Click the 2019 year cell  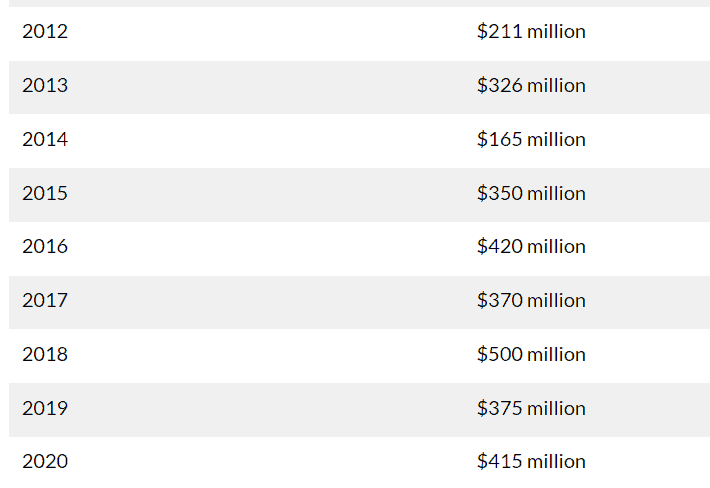(x=45, y=408)
